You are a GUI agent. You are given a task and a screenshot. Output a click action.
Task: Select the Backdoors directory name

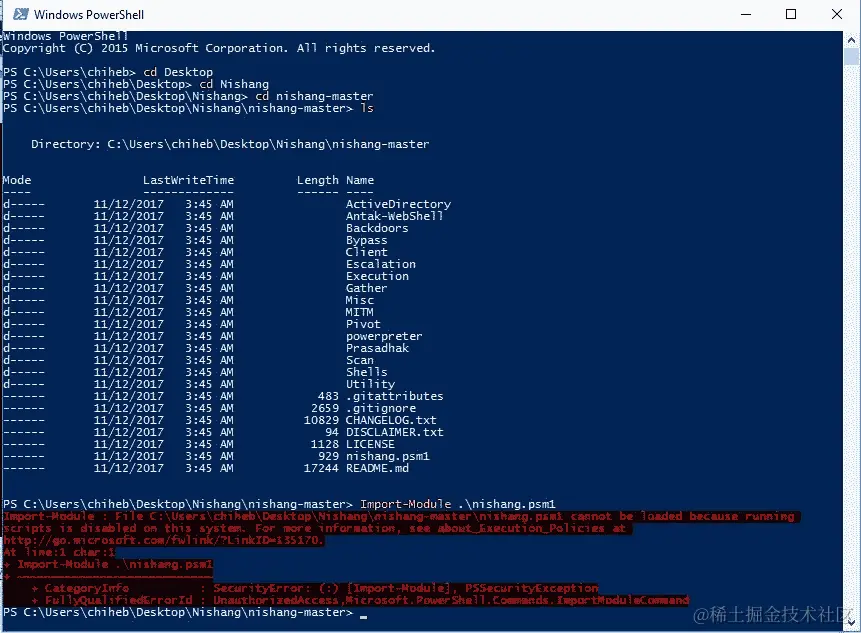click(377, 228)
